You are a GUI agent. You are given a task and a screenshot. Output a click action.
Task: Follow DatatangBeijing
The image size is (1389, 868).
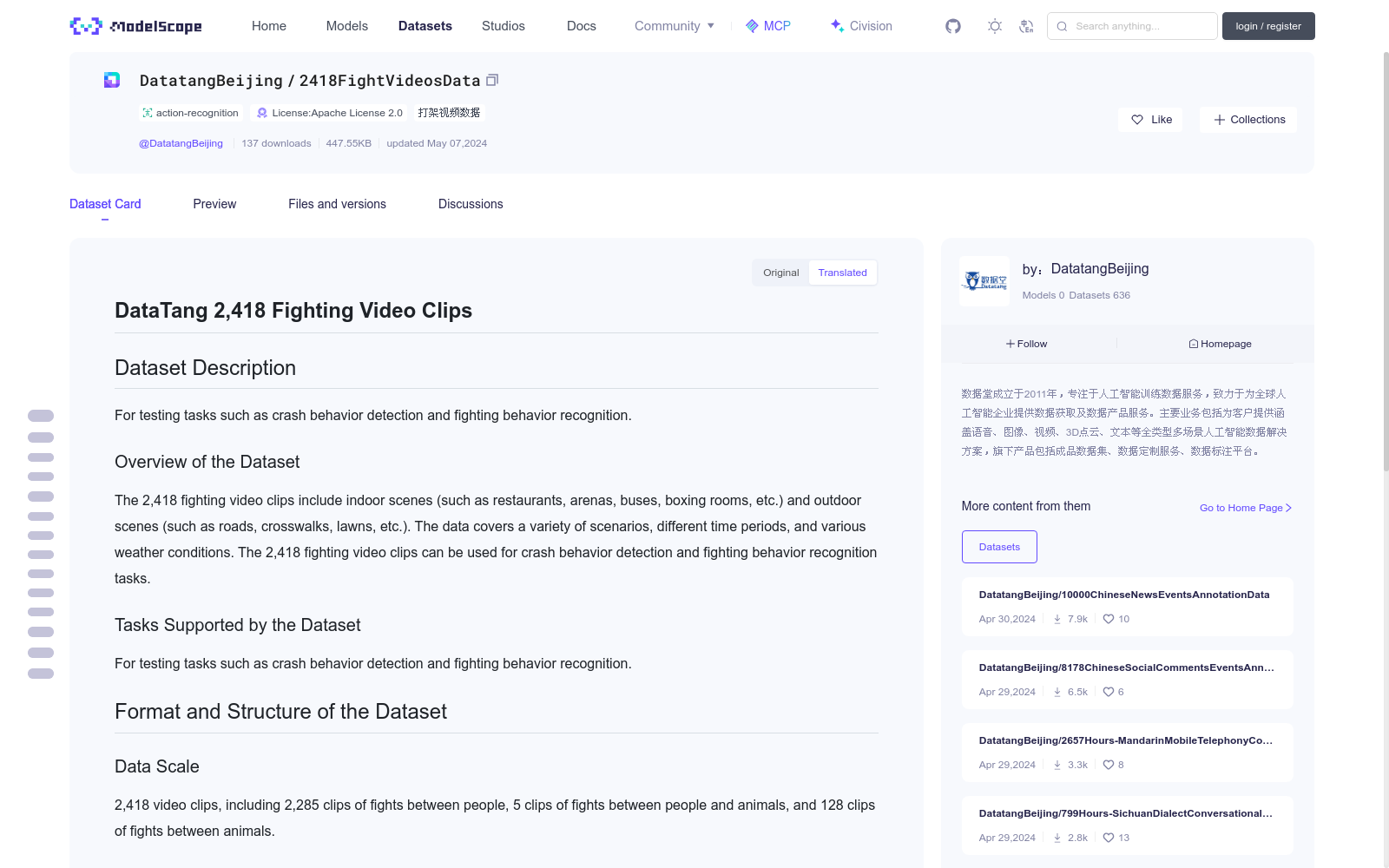[x=1027, y=344]
